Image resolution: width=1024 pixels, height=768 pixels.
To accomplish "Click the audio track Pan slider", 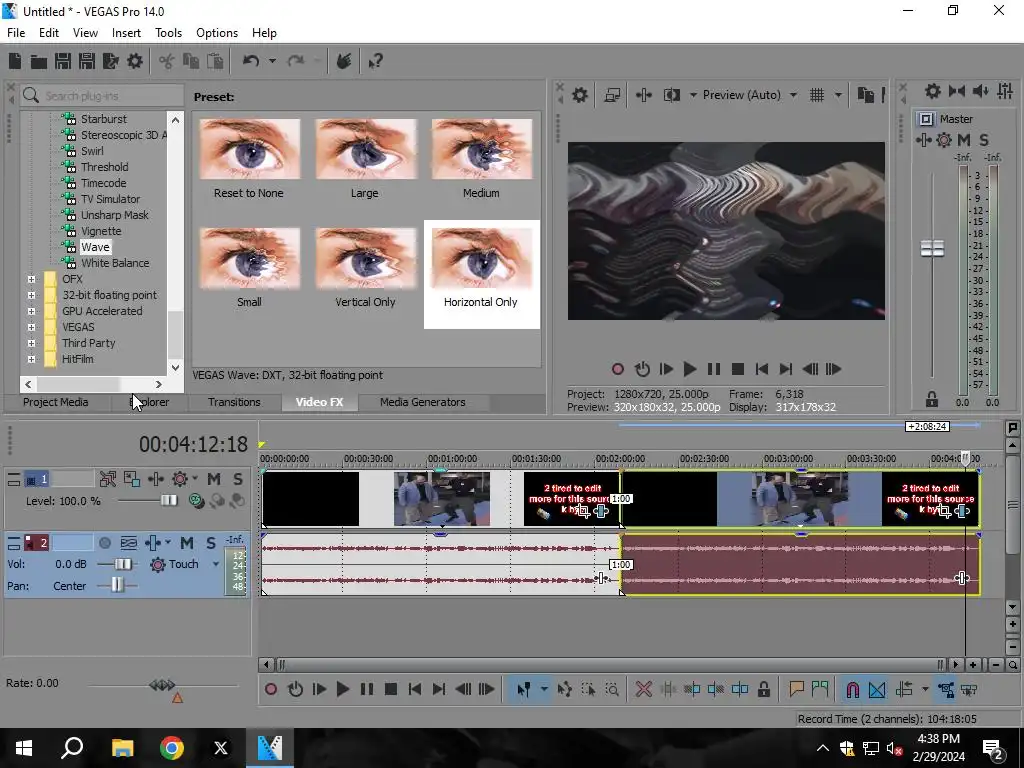I will tap(116, 586).
